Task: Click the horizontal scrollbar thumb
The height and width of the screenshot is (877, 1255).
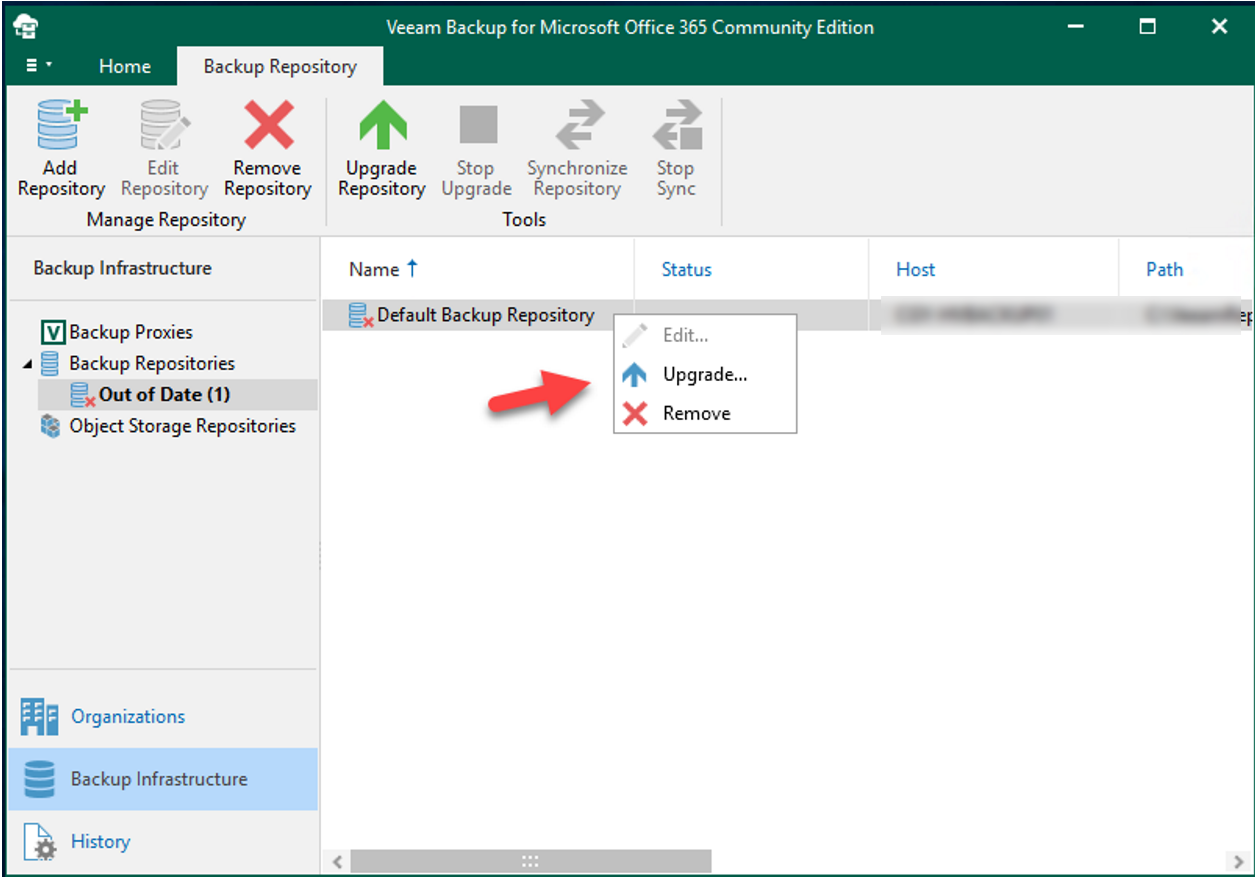Action: point(531,861)
